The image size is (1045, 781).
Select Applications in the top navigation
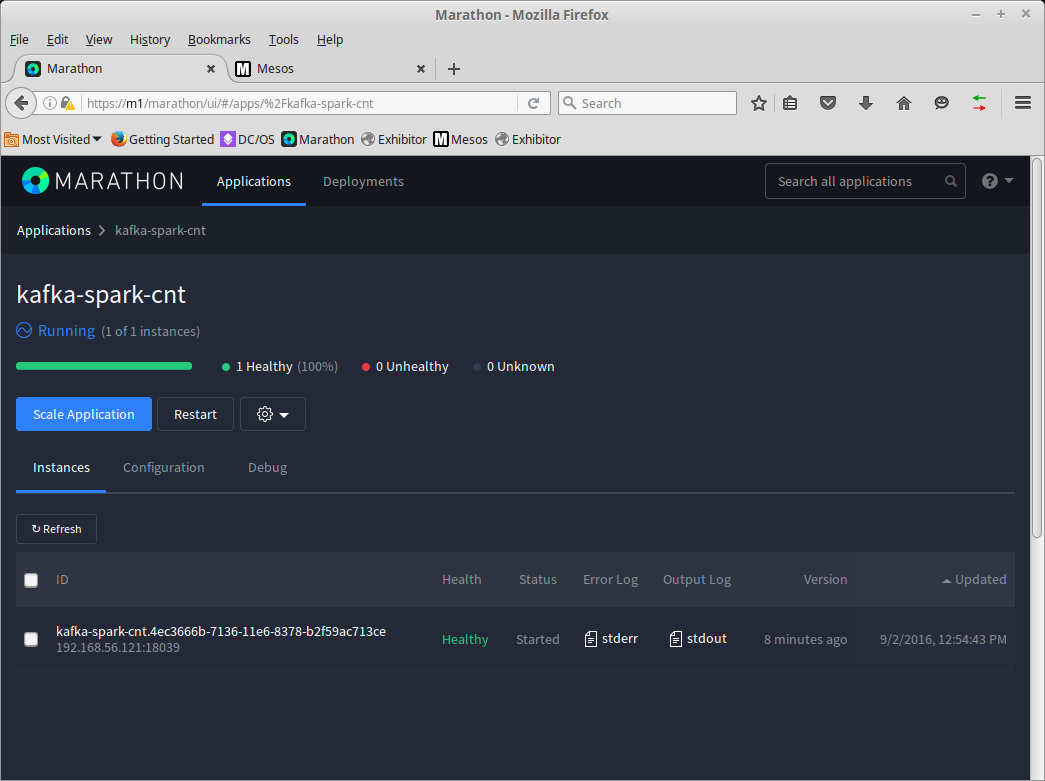coord(254,181)
